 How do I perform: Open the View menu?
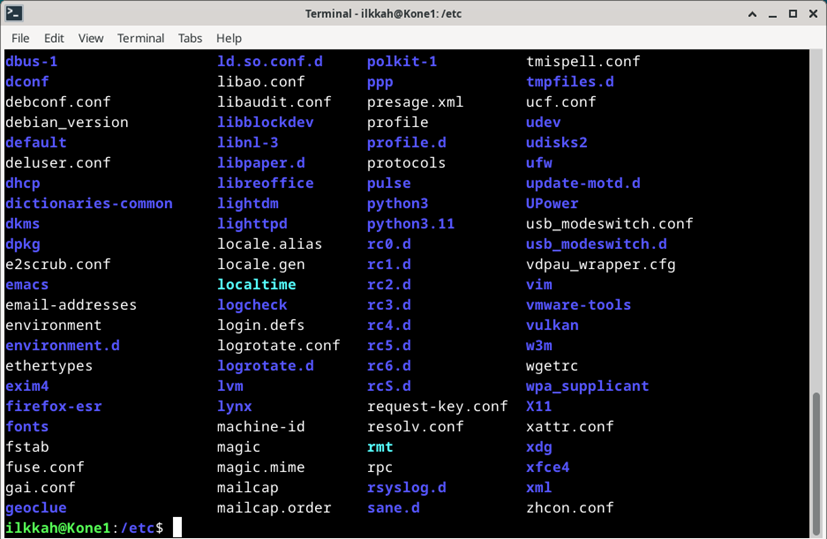tap(91, 38)
